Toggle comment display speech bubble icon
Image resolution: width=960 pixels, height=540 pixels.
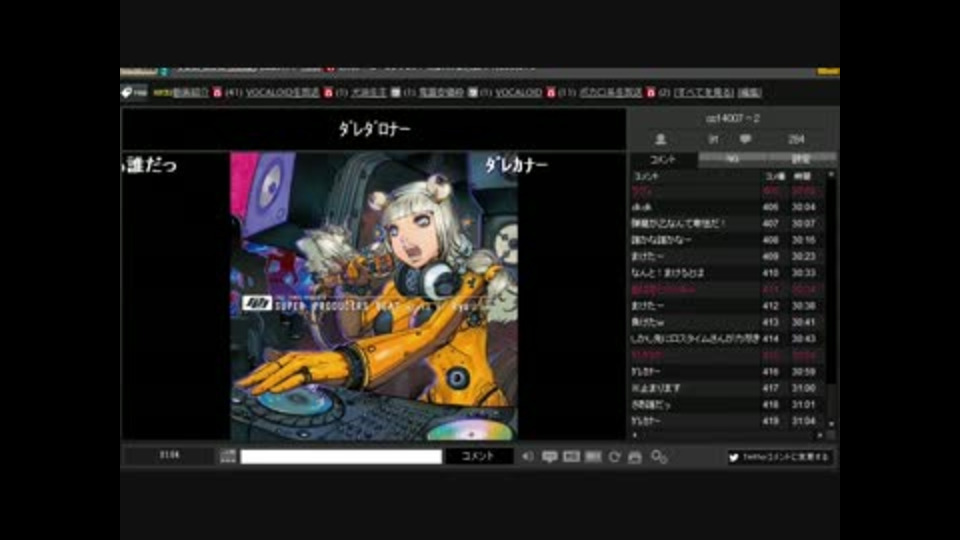click(x=549, y=457)
